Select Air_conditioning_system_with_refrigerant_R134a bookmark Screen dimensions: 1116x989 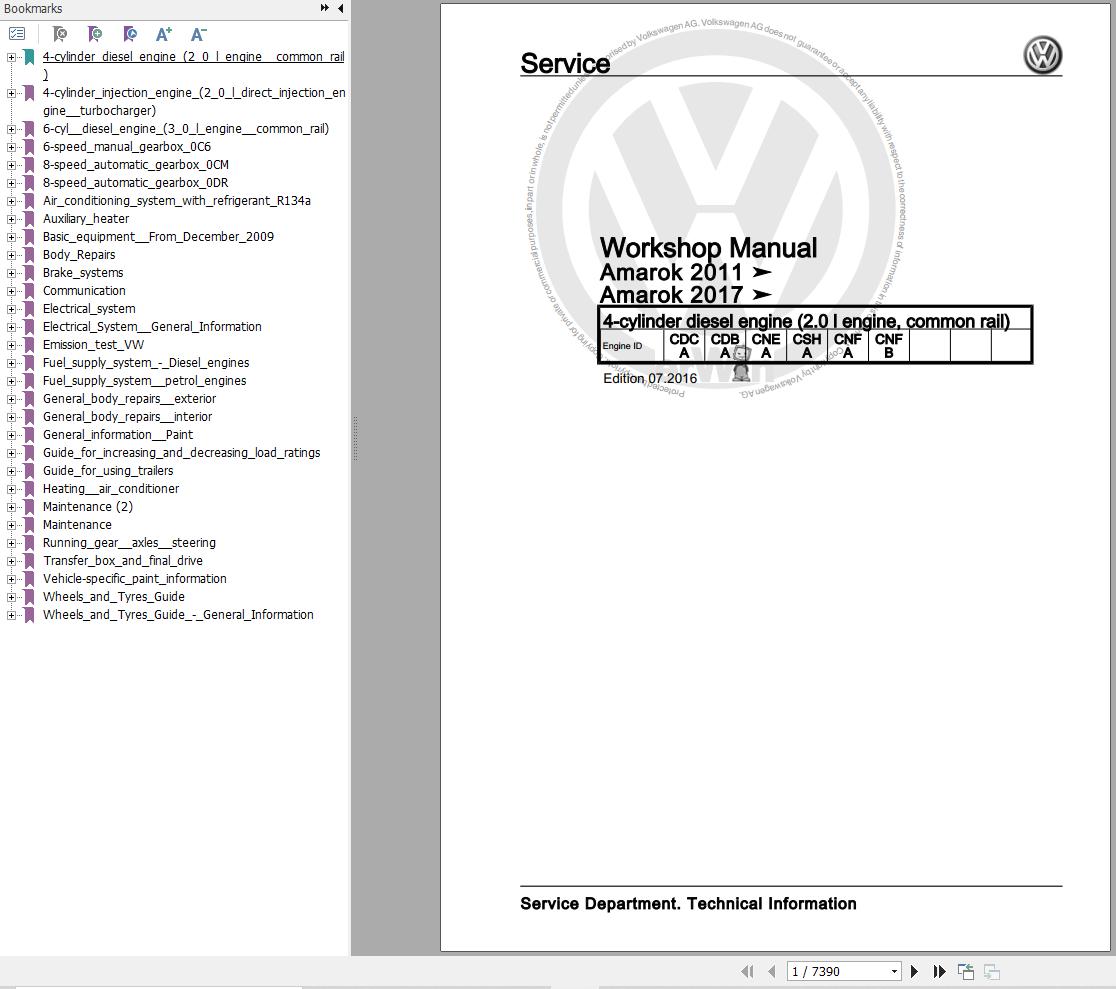coord(177,201)
